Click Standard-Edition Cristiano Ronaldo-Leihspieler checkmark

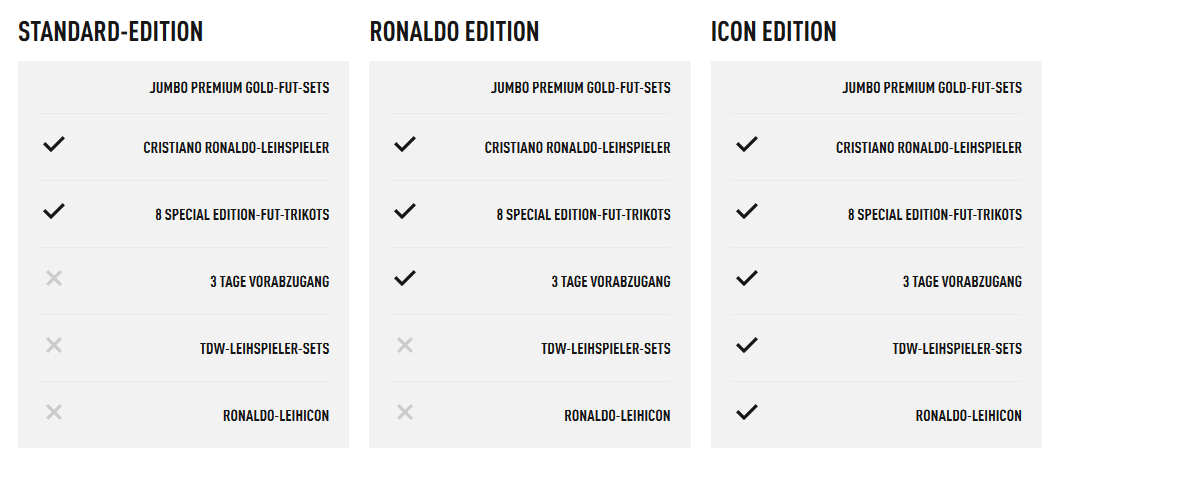coord(54,145)
